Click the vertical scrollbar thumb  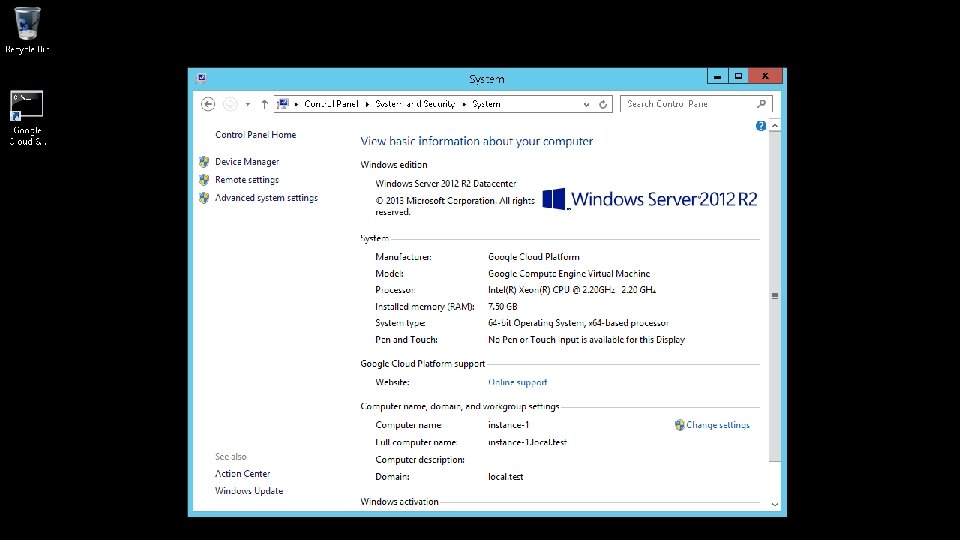775,296
